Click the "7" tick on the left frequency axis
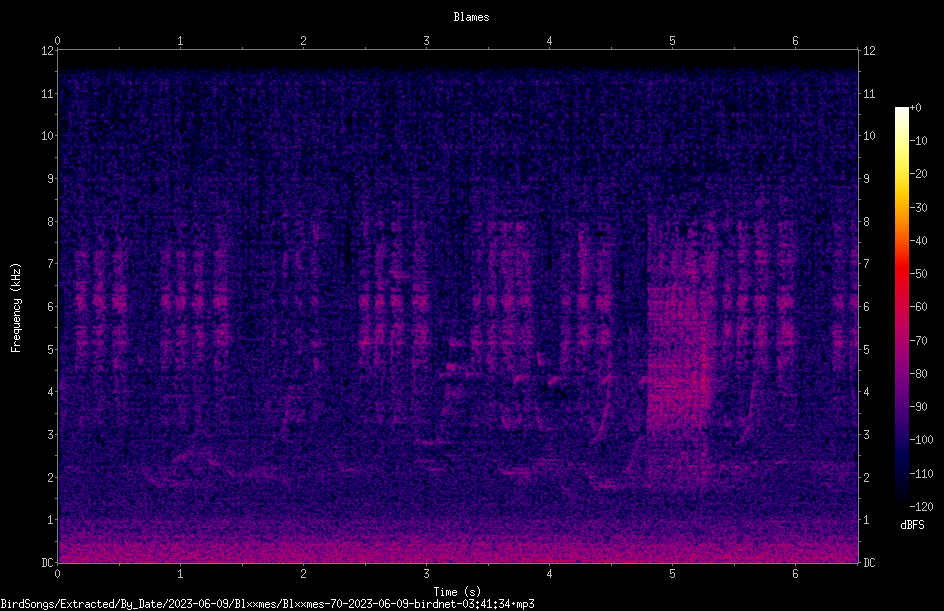This screenshot has width=944, height=611. (x=50, y=264)
